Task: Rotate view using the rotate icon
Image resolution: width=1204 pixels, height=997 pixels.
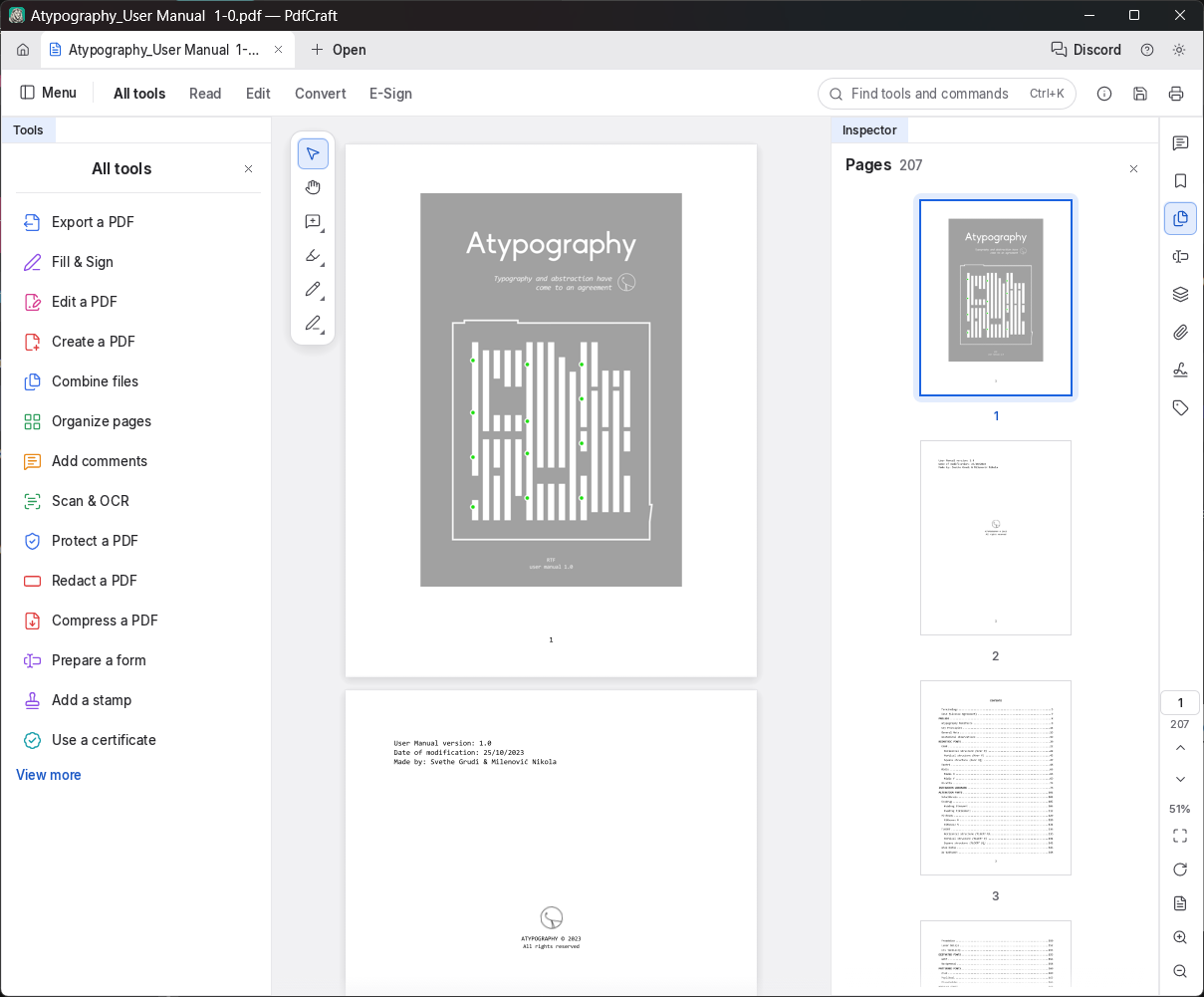Action: point(1180,870)
